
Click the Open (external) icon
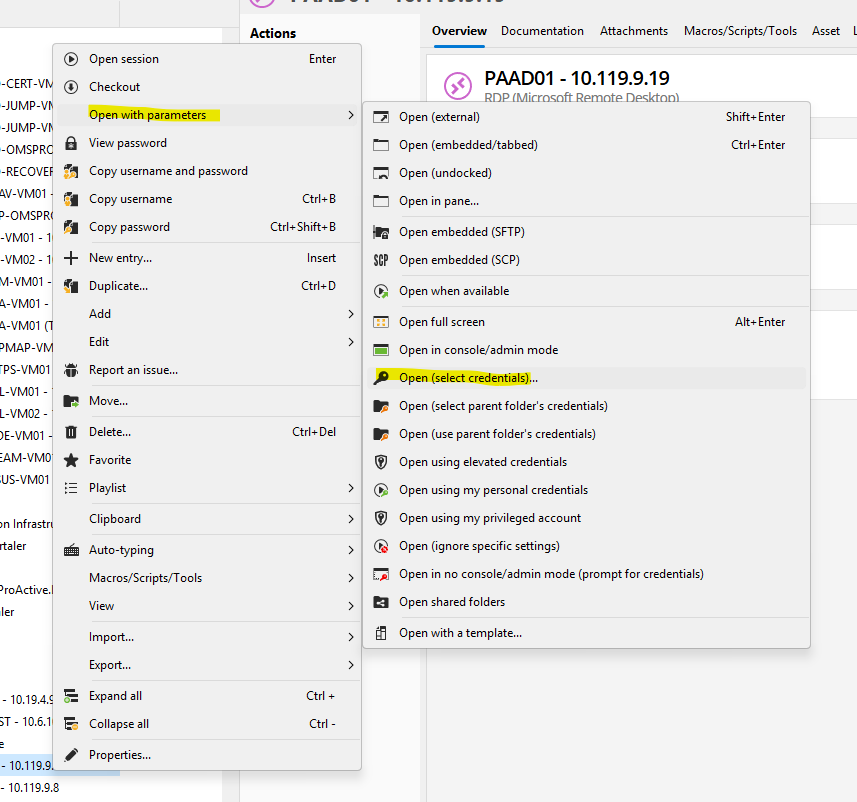click(x=381, y=117)
